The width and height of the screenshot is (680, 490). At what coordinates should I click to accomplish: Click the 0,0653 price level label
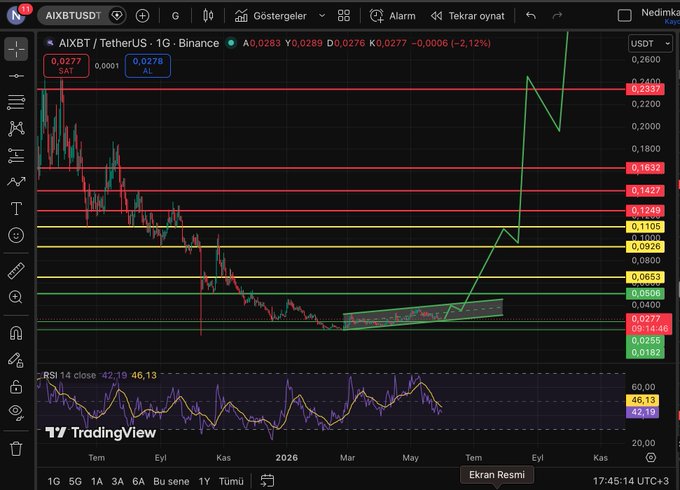click(645, 277)
